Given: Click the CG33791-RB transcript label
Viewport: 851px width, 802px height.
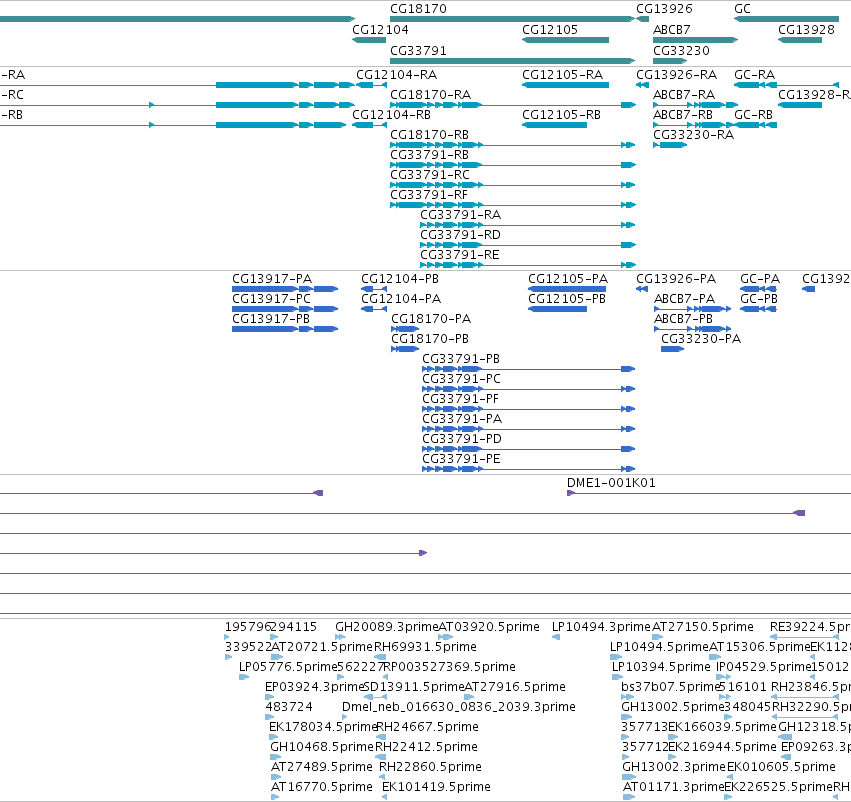Looking at the screenshot, I should [x=429, y=155].
